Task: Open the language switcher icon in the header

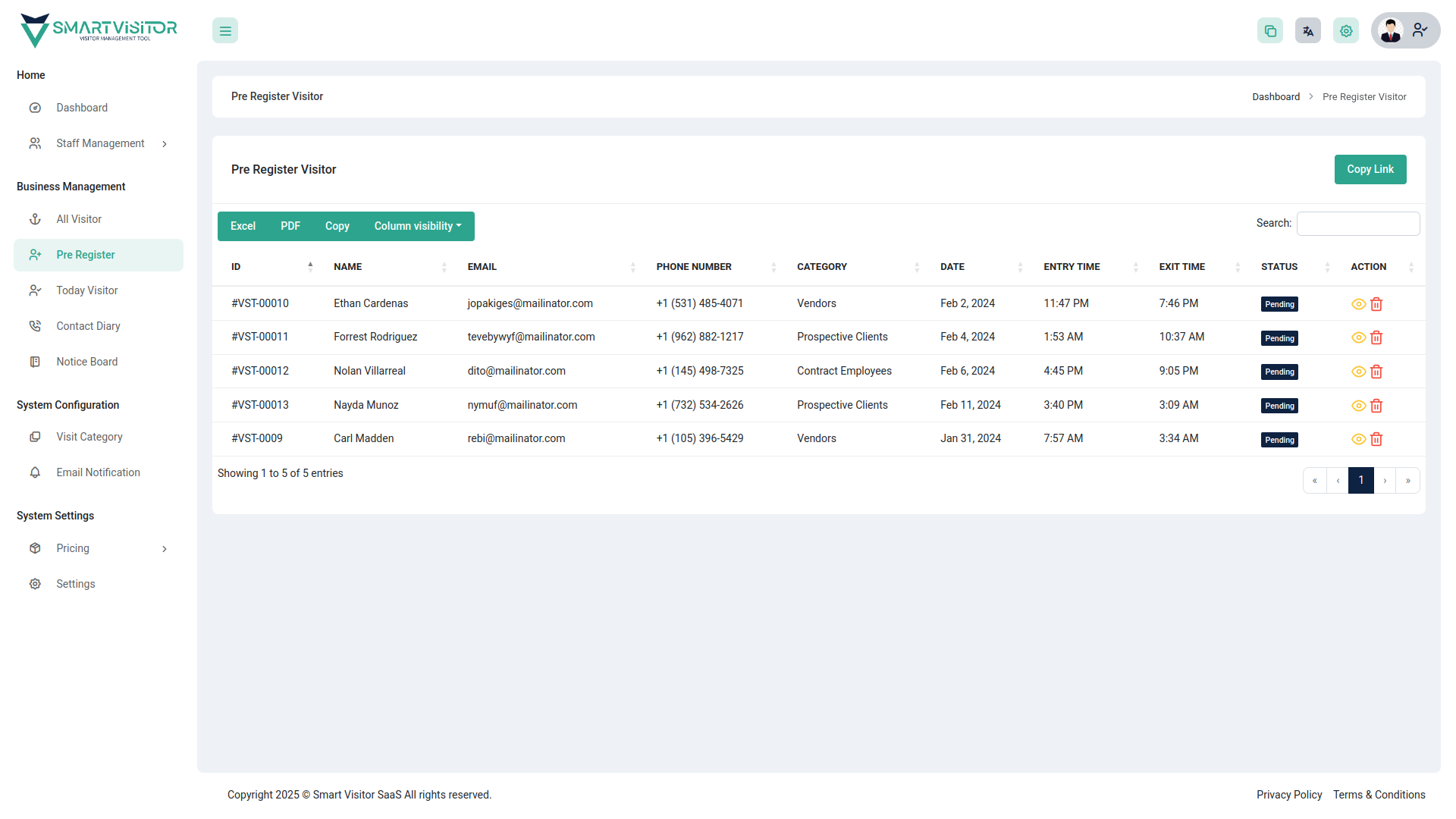Action: click(1307, 30)
